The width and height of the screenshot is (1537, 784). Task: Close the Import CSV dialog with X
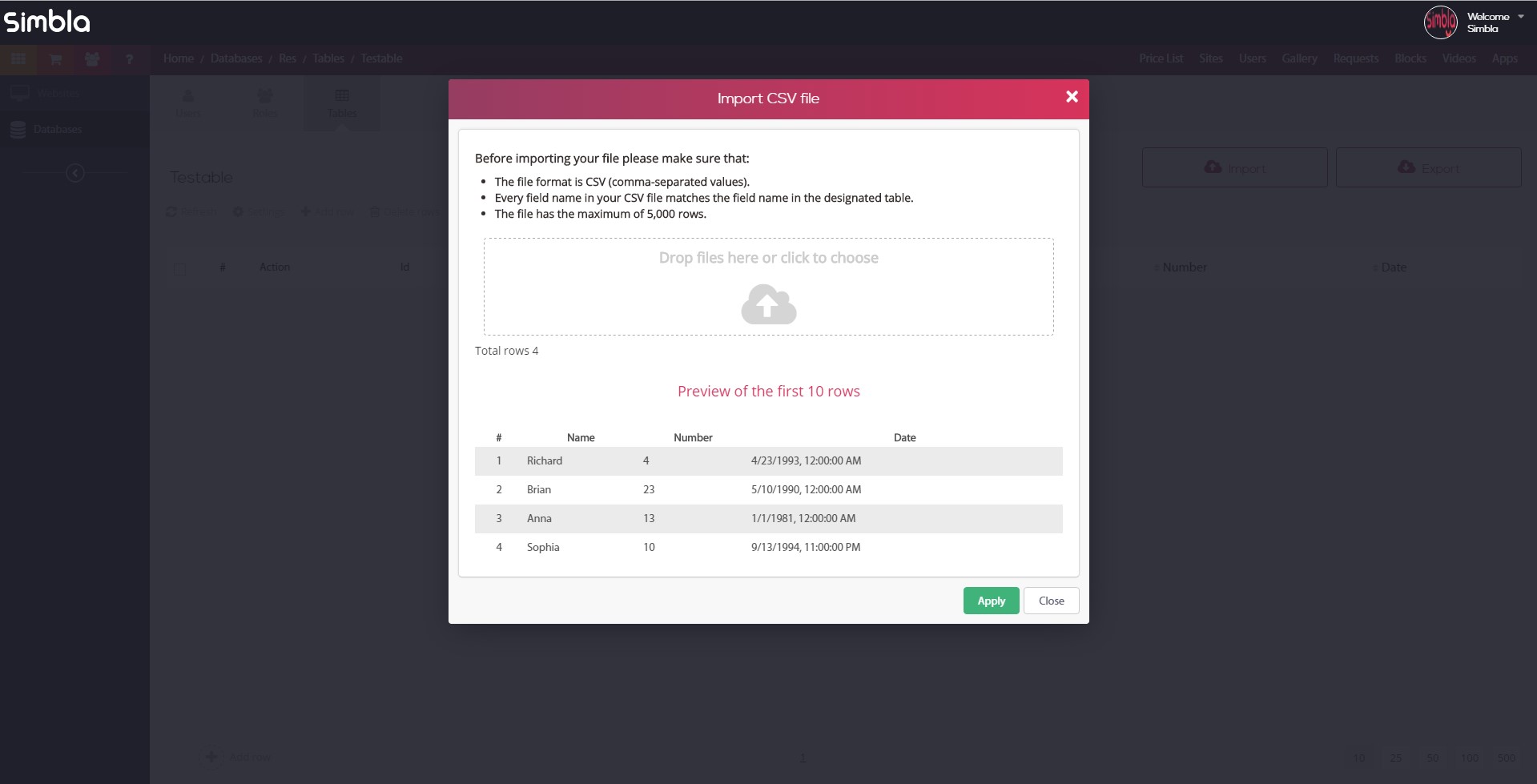1072,97
